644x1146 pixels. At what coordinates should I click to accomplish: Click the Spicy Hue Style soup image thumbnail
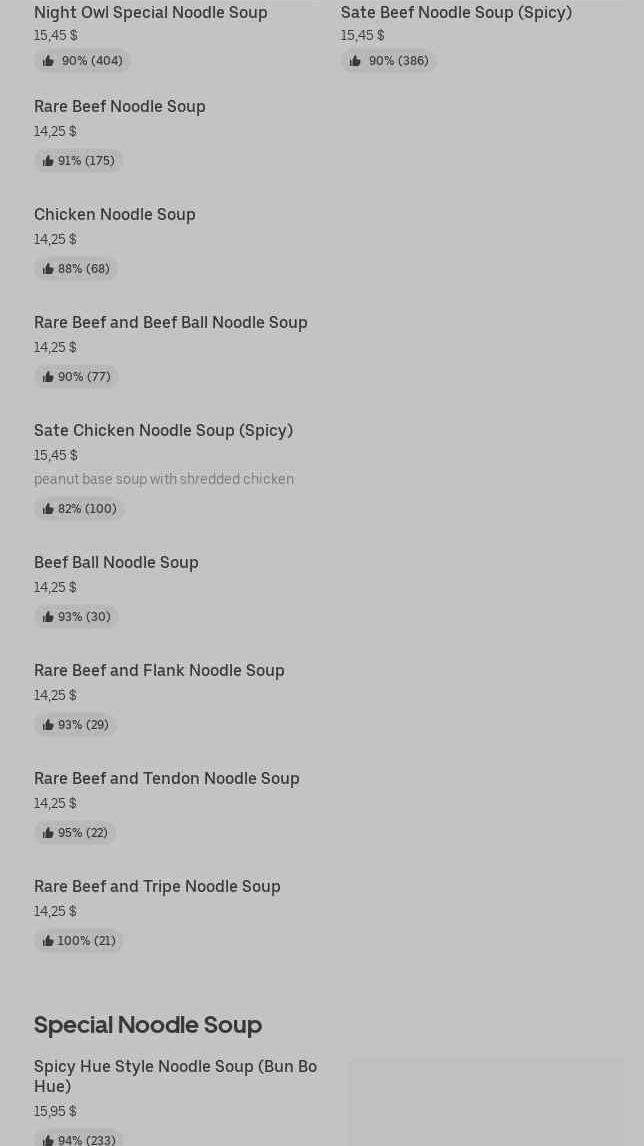(486, 1102)
